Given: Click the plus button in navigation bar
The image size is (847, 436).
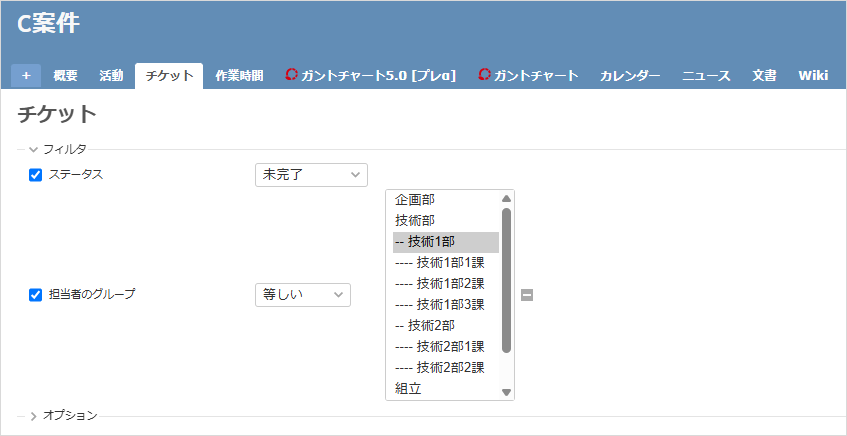Looking at the screenshot, I should 26,76.
